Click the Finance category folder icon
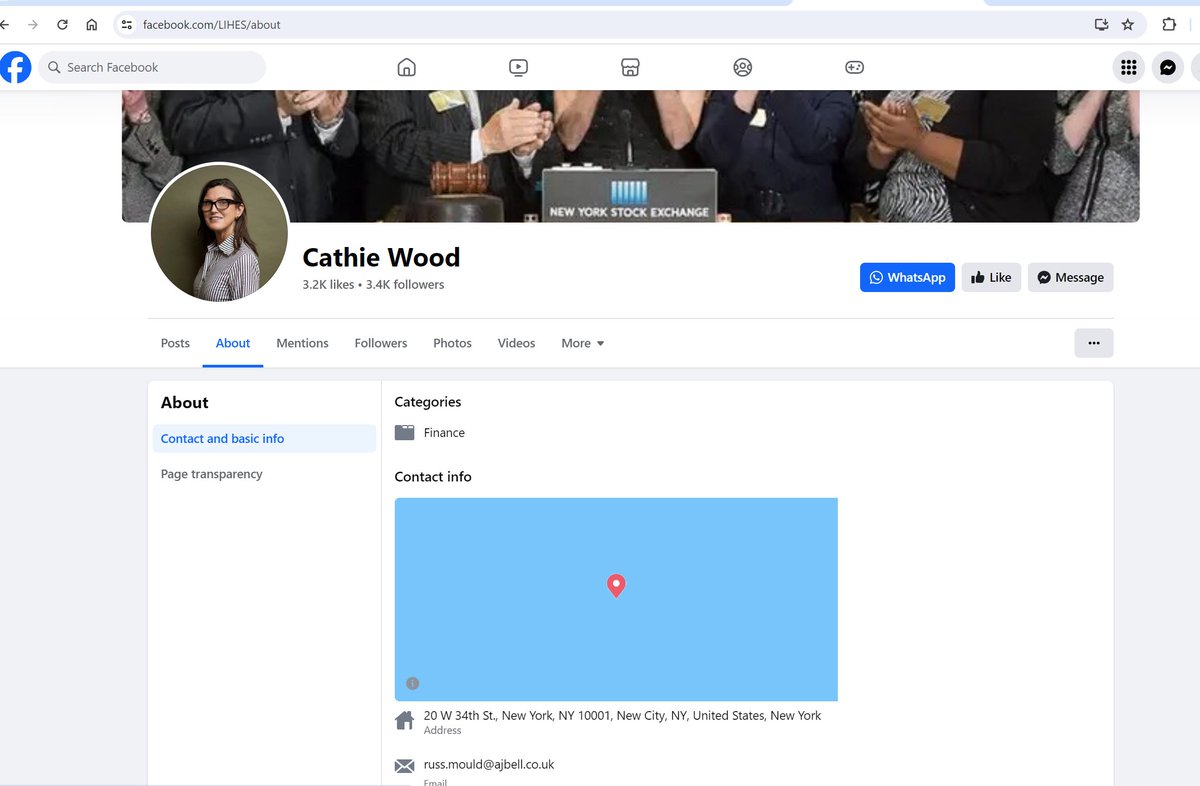Image resolution: width=1200 pixels, height=786 pixels. pyautogui.click(x=404, y=433)
